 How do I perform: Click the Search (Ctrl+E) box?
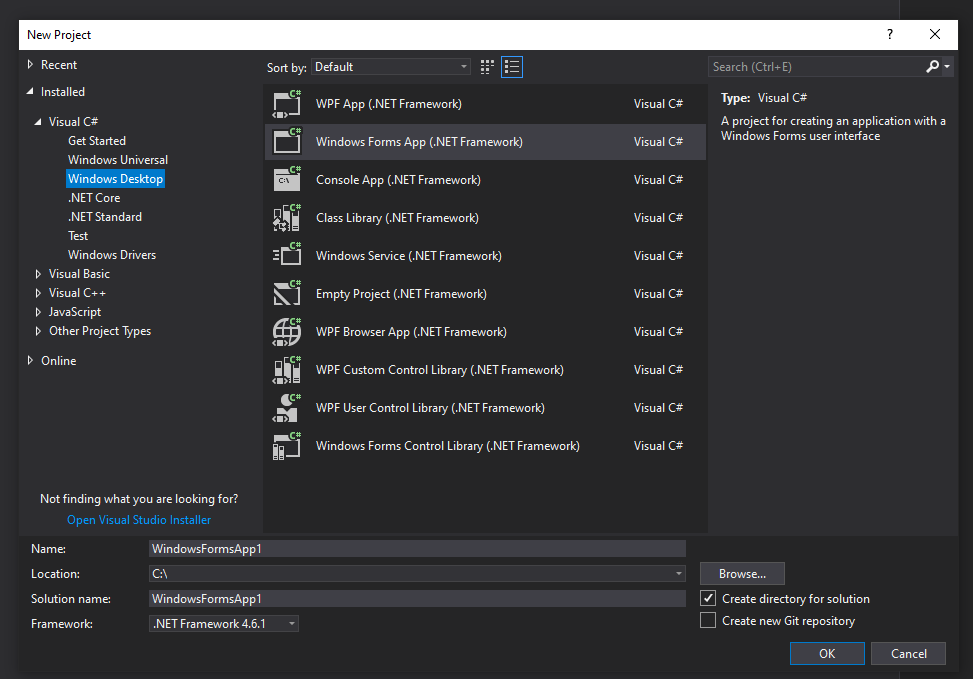(x=815, y=66)
